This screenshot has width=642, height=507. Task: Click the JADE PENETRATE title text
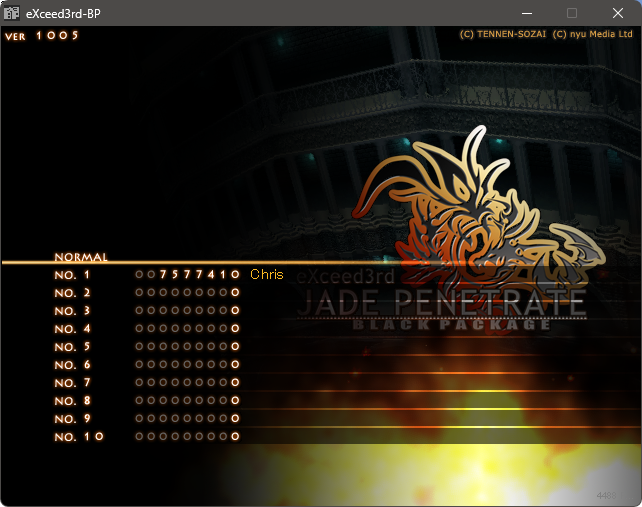click(x=440, y=302)
